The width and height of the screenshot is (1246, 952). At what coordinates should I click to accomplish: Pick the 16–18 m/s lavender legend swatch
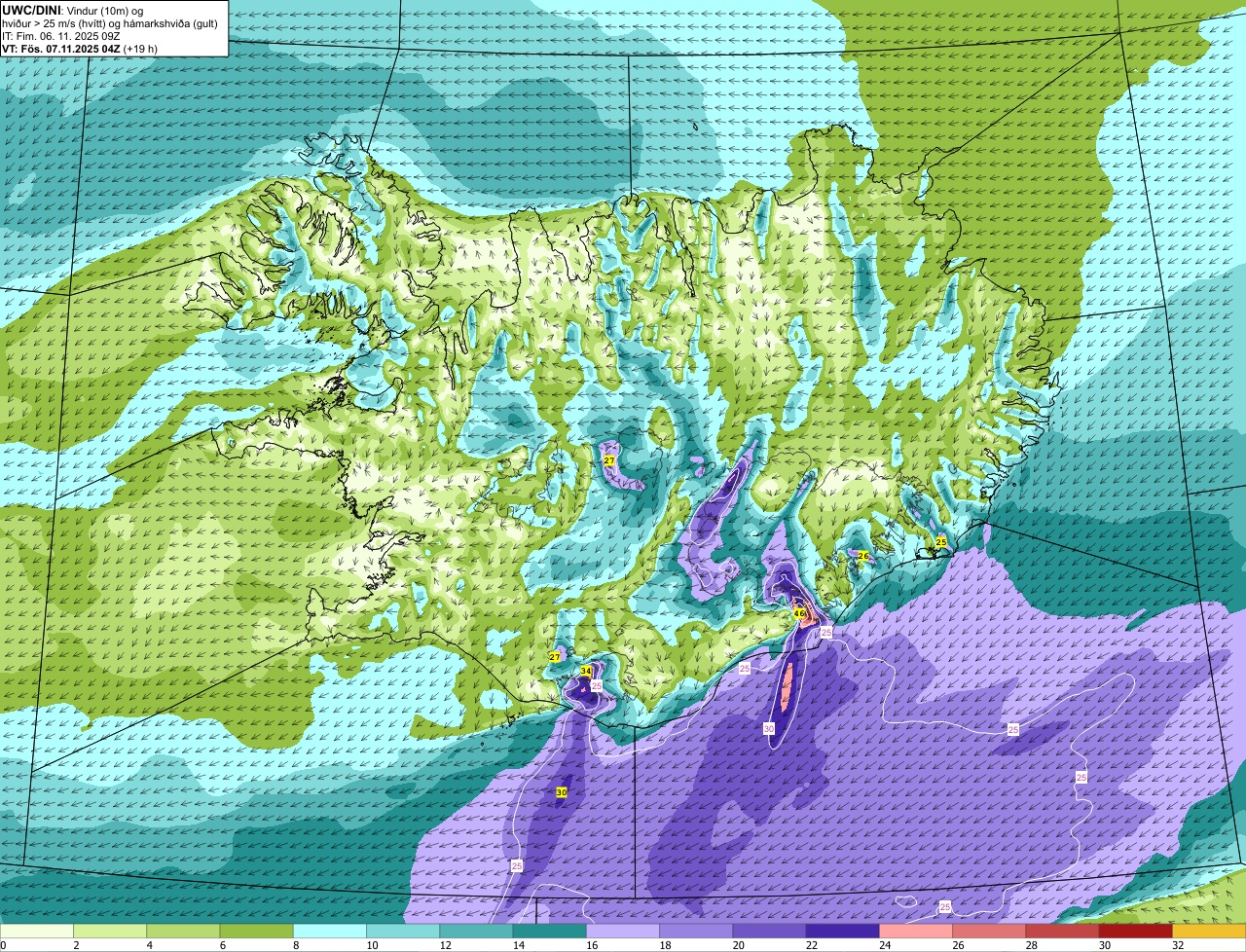click(623, 932)
